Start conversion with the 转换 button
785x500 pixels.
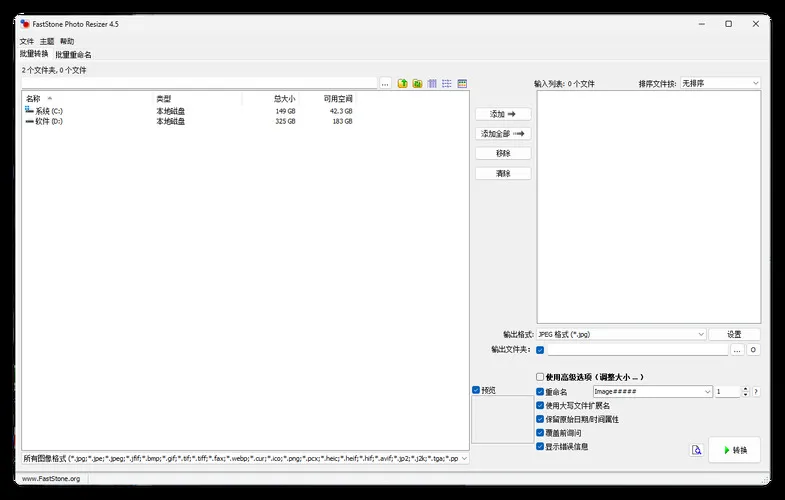[x=734, y=450]
